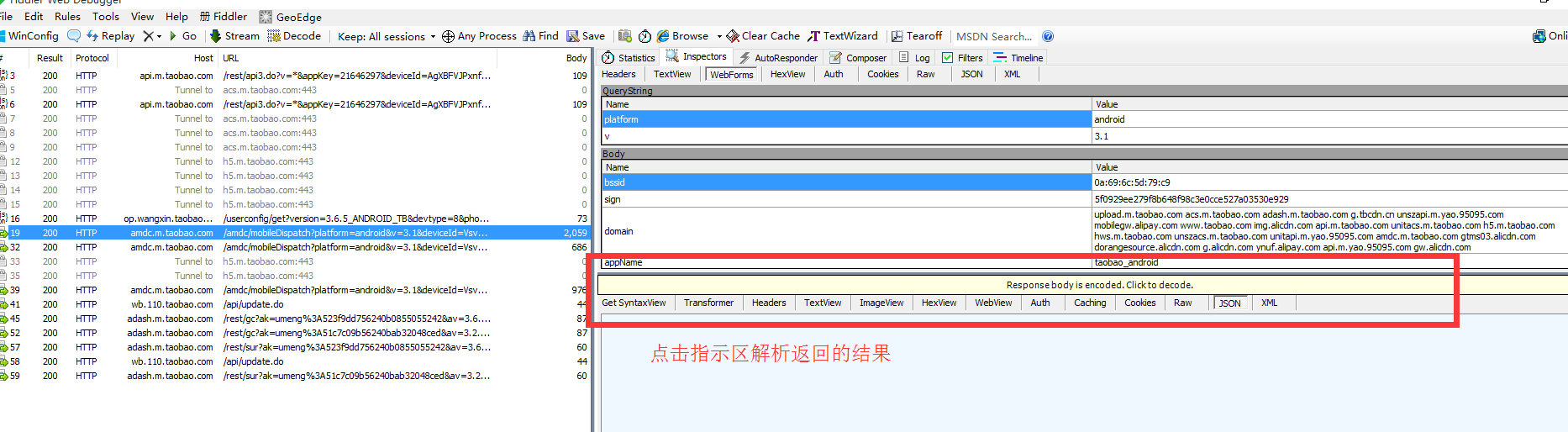Click the MSDN Search input field
The height and width of the screenshot is (432, 1568).
(995, 36)
